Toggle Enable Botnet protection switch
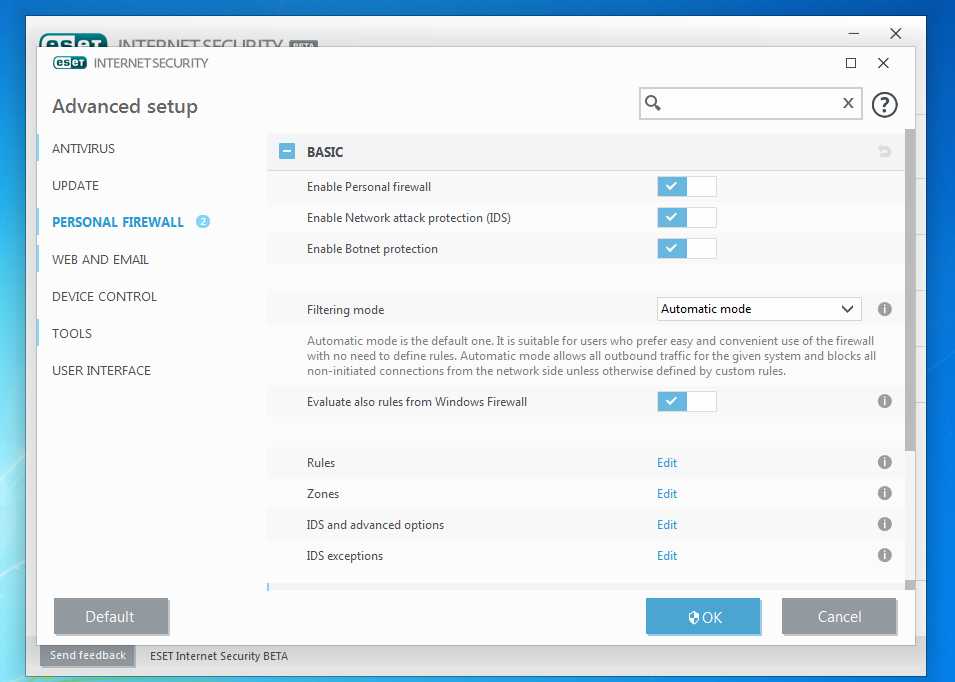This screenshot has height=682, width=955. coord(686,248)
